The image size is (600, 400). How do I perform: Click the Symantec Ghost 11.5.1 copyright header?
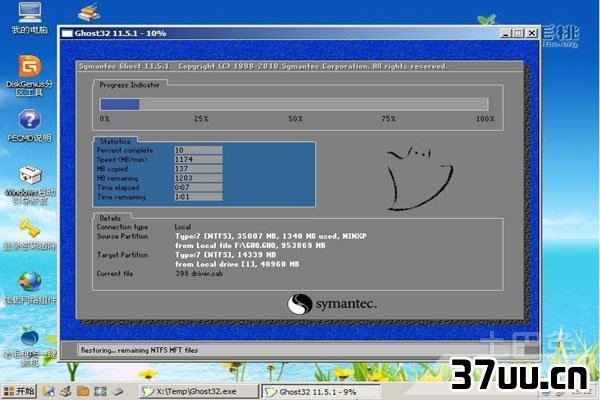(x=263, y=66)
